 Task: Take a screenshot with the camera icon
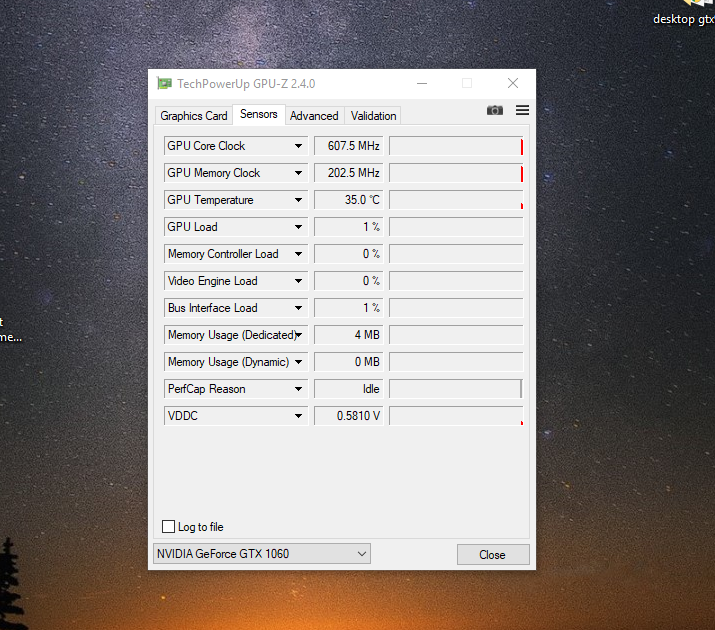495,110
